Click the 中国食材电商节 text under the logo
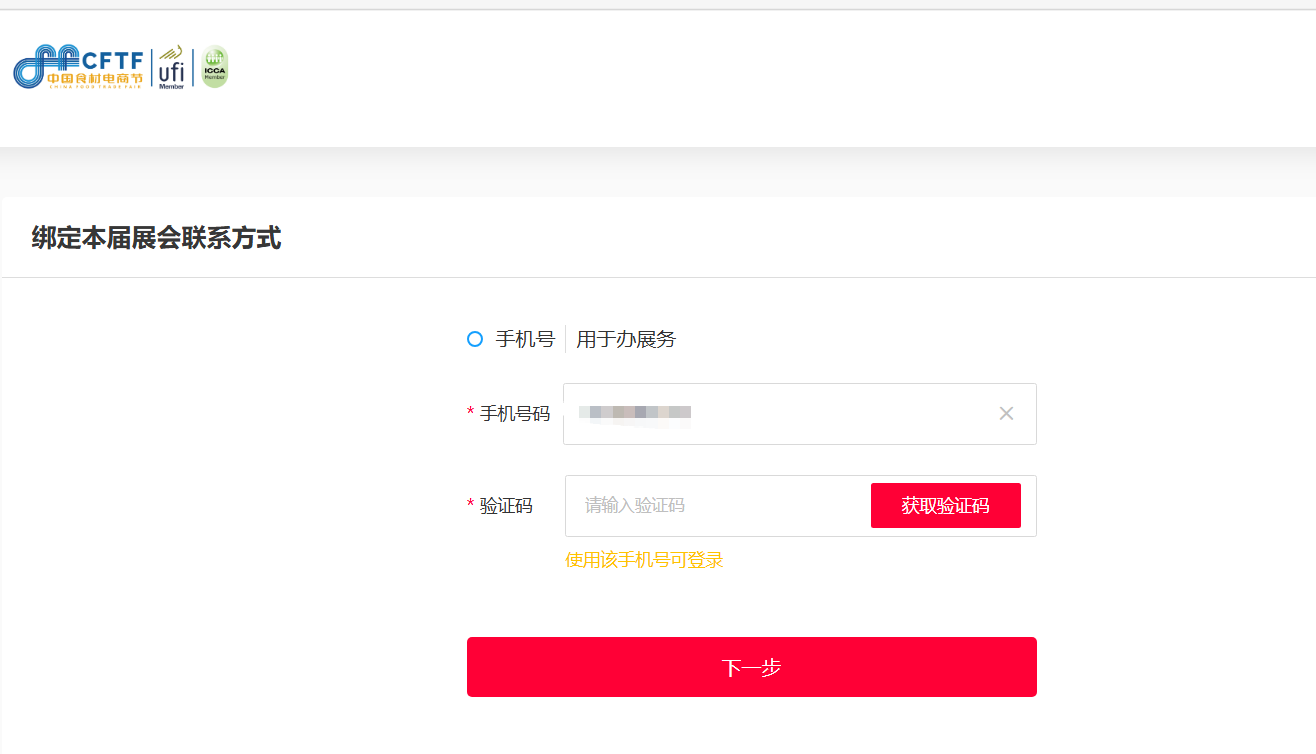The width and height of the screenshot is (1316, 754). pos(95,78)
